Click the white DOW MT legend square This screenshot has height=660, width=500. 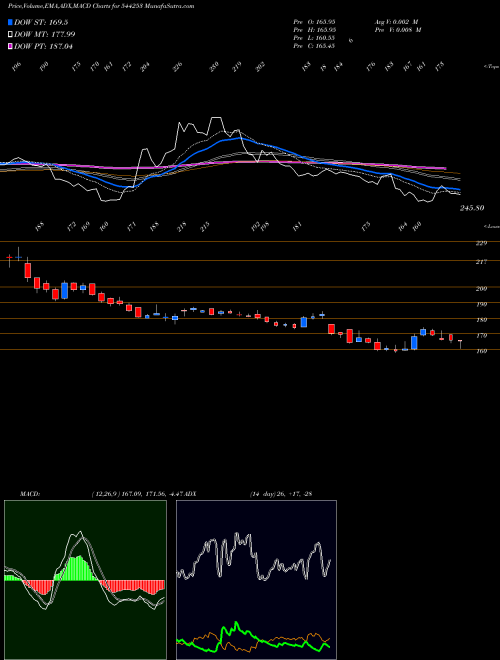click(10, 34)
